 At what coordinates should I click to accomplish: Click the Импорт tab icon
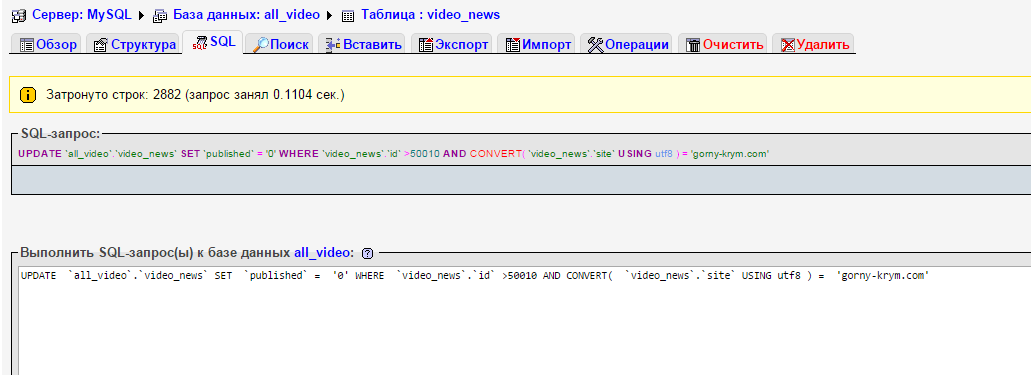[x=513, y=45]
